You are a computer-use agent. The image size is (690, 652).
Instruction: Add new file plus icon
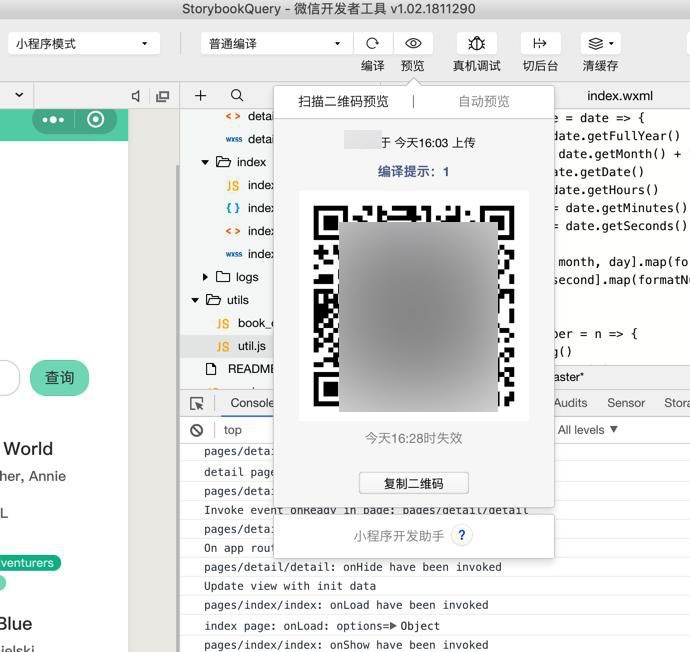click(x=201, y=95)
